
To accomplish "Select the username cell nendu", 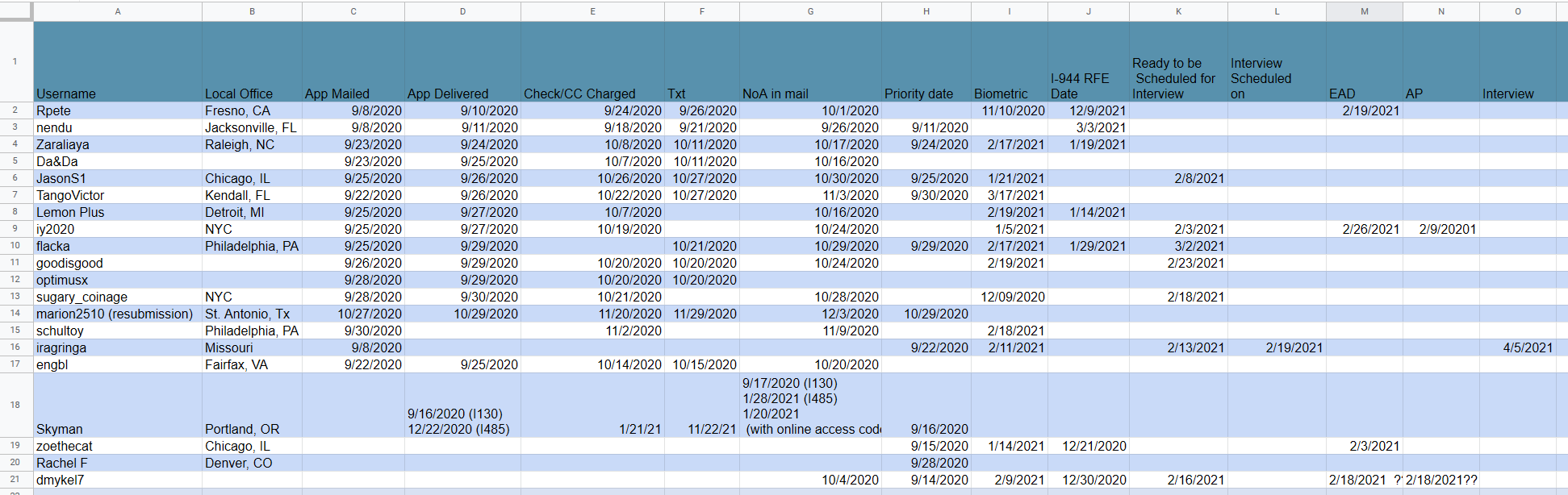I will [x=118, y=127].
